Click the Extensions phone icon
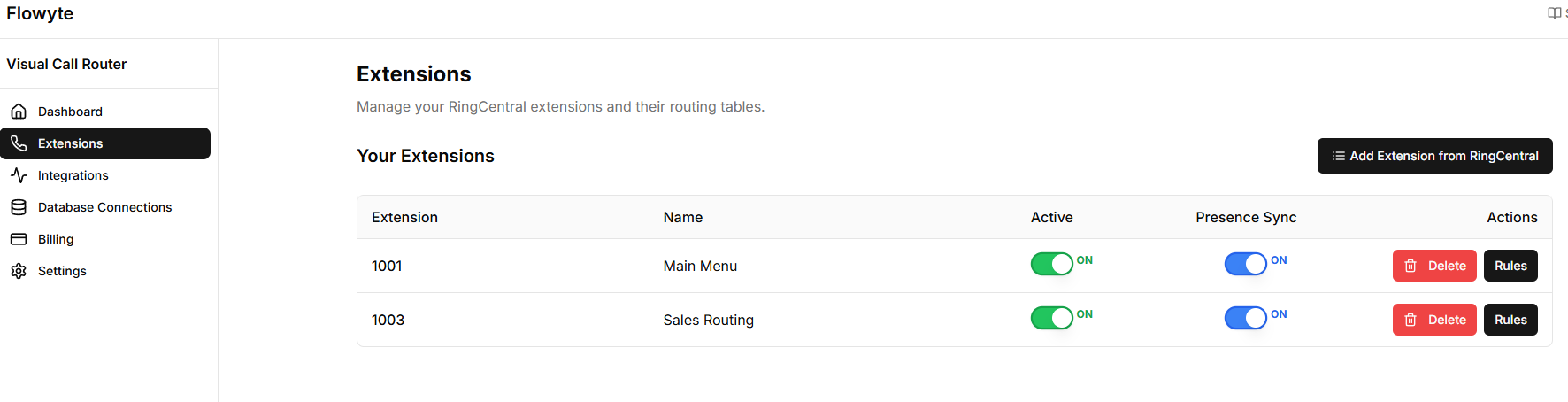 coord(19,143)
